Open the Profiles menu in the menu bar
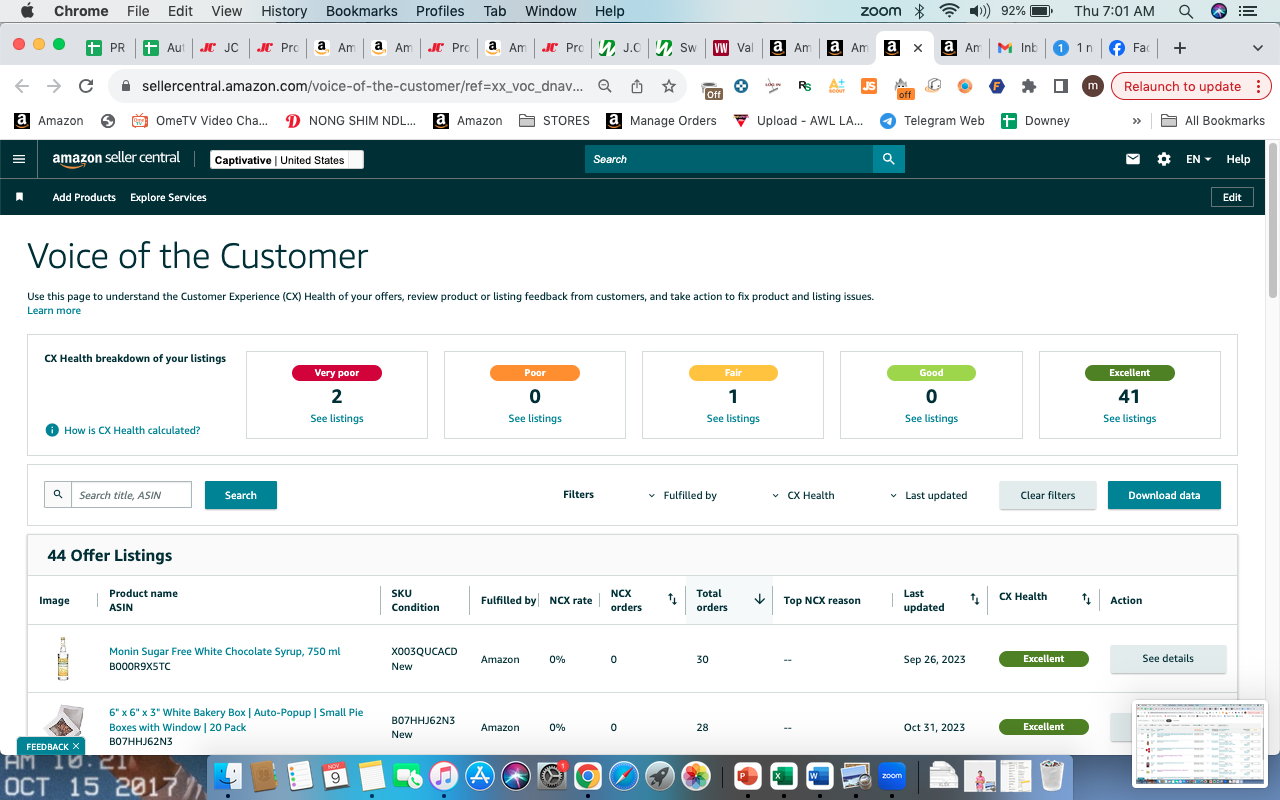Viewport: 1280px width, 800px height. tap(441, 11)
